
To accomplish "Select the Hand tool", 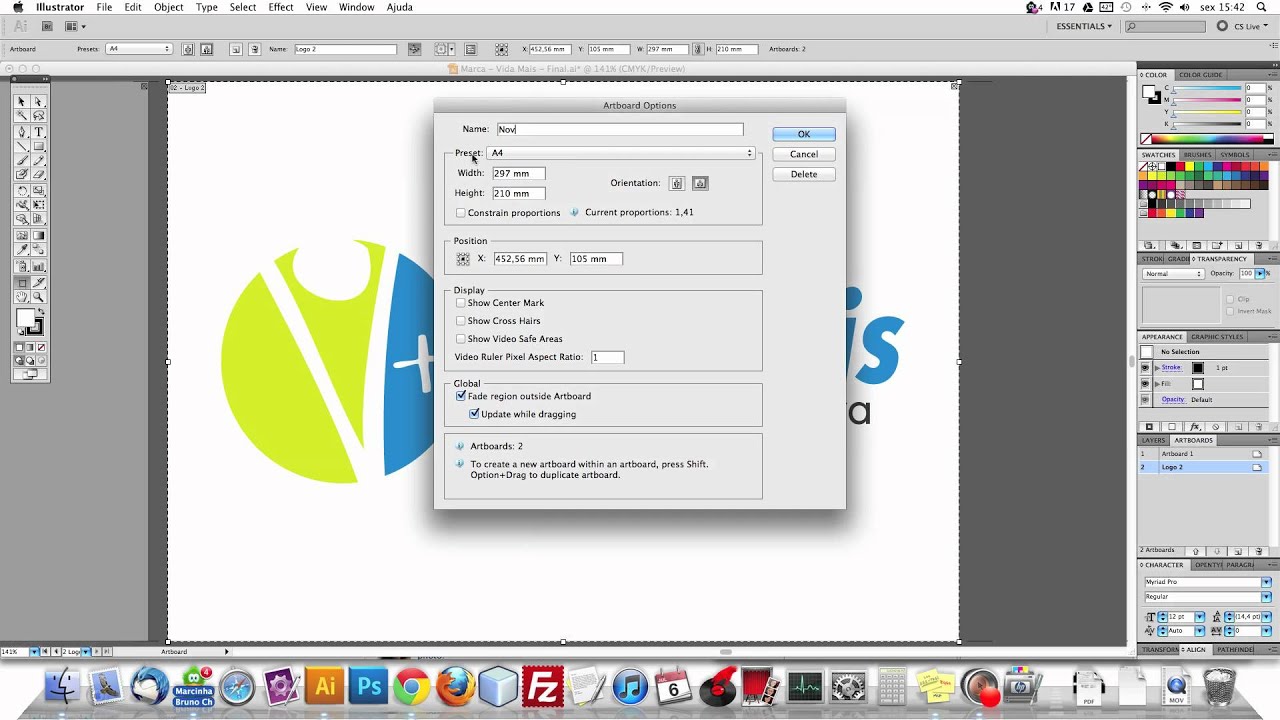I will click(21, 296).
